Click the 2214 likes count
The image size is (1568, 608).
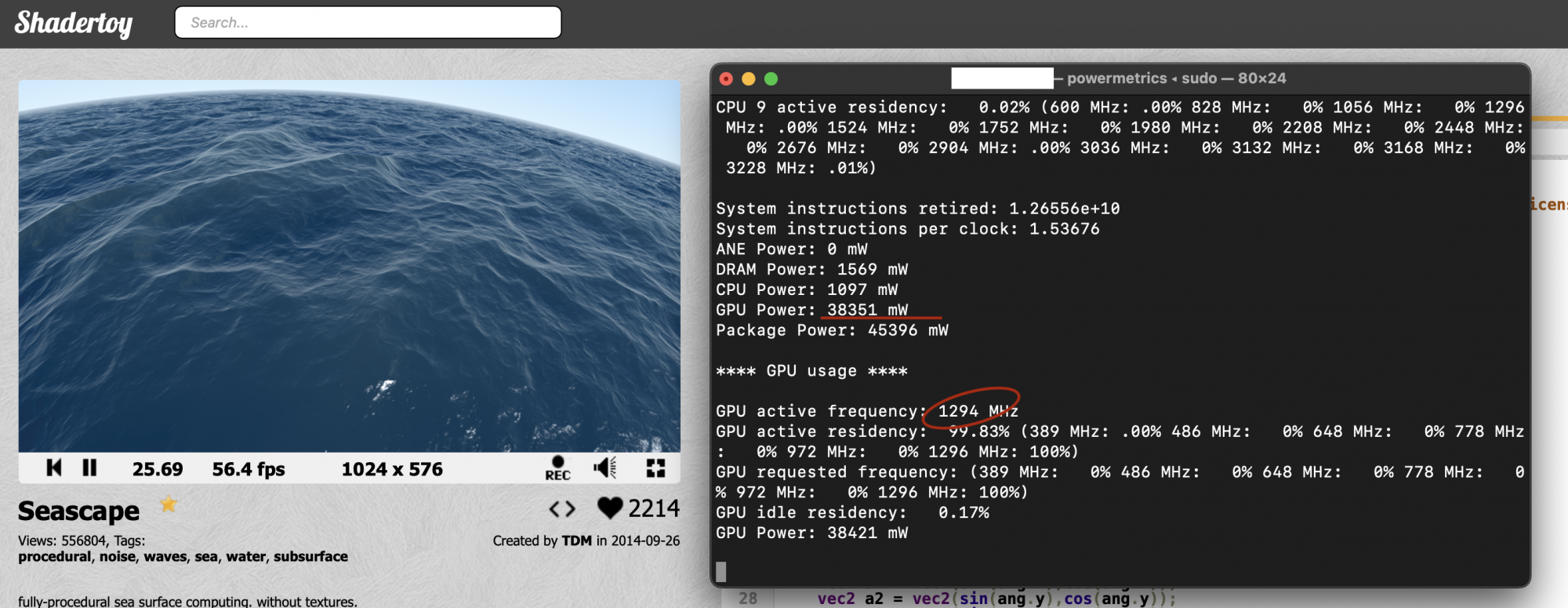(654, 508)
